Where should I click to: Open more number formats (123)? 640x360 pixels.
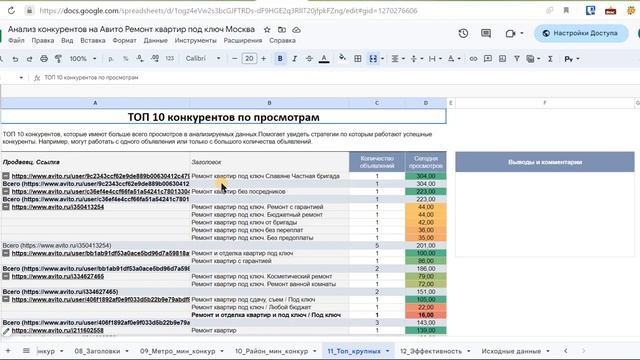coord(169,59)
